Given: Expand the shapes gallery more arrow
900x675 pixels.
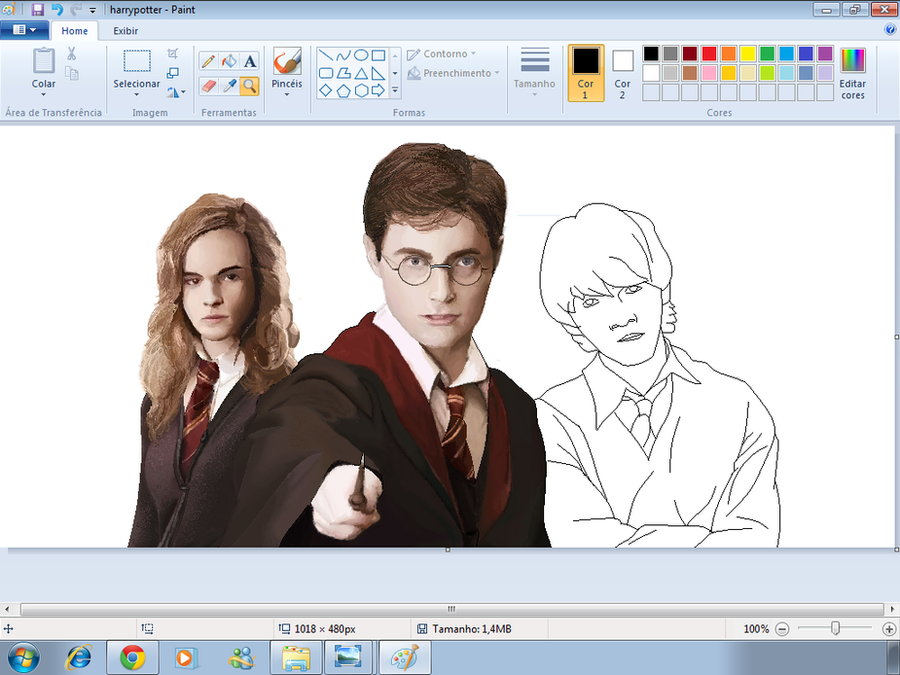Looking at the screenshot, I should [395, 90].
